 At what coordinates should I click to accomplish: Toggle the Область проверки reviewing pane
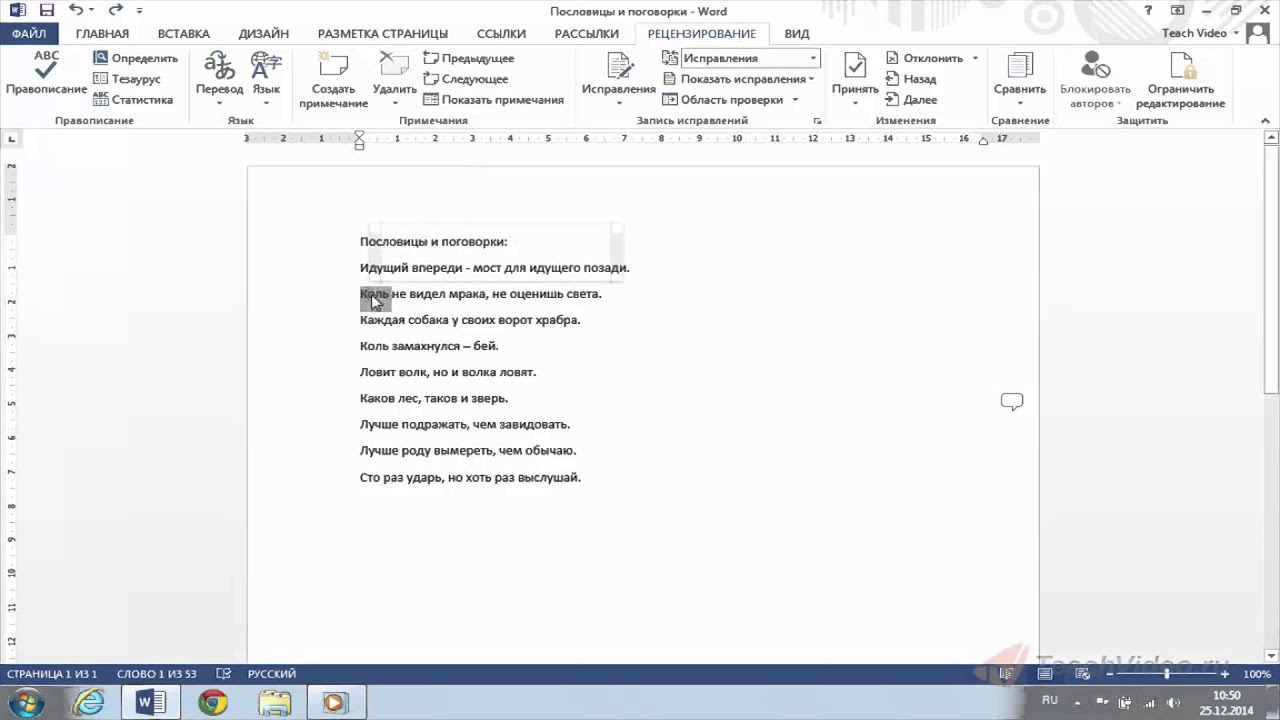(x=723, y=100)
